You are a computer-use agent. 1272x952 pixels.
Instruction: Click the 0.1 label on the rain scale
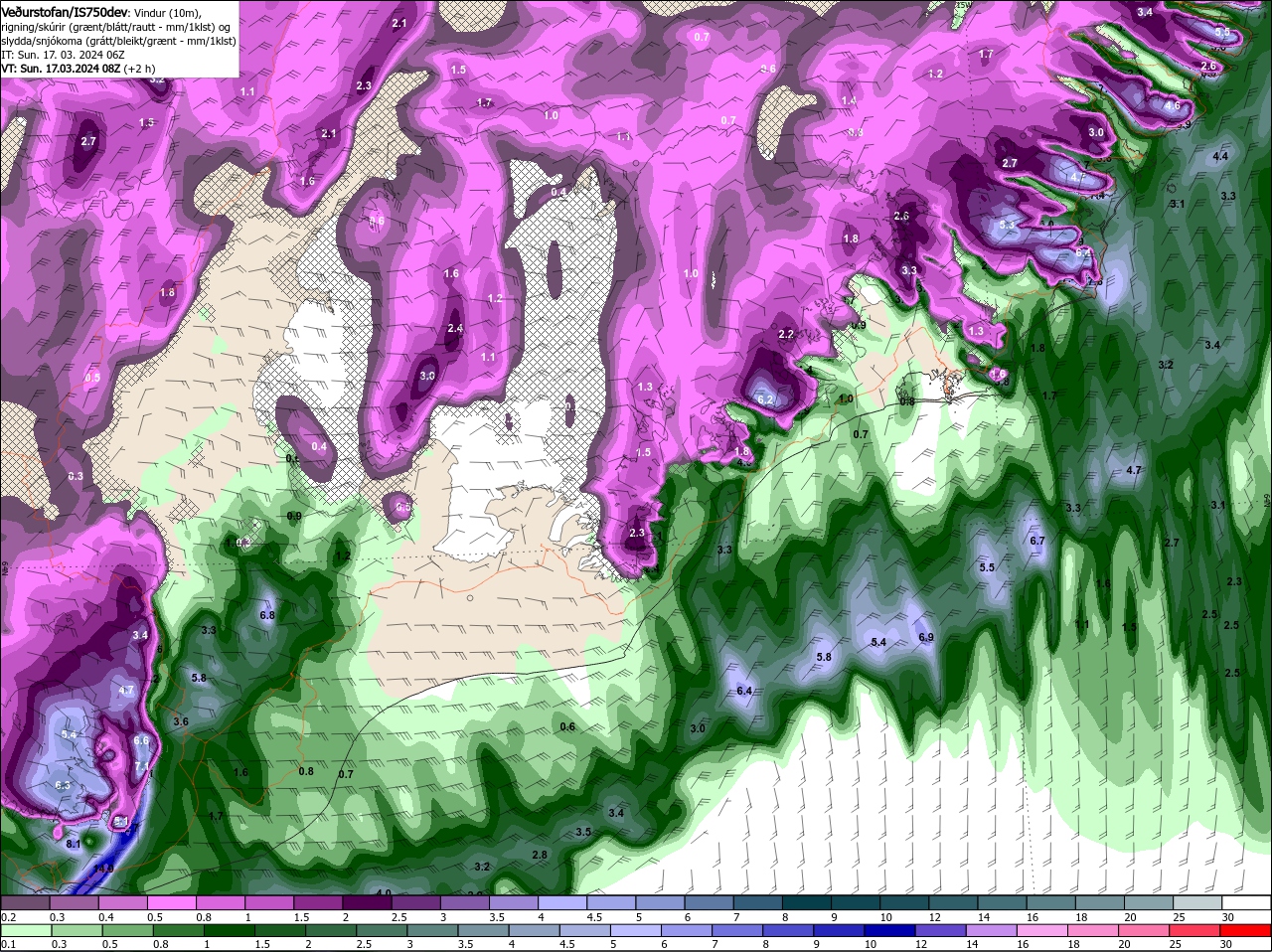click(x=9, y=944)
